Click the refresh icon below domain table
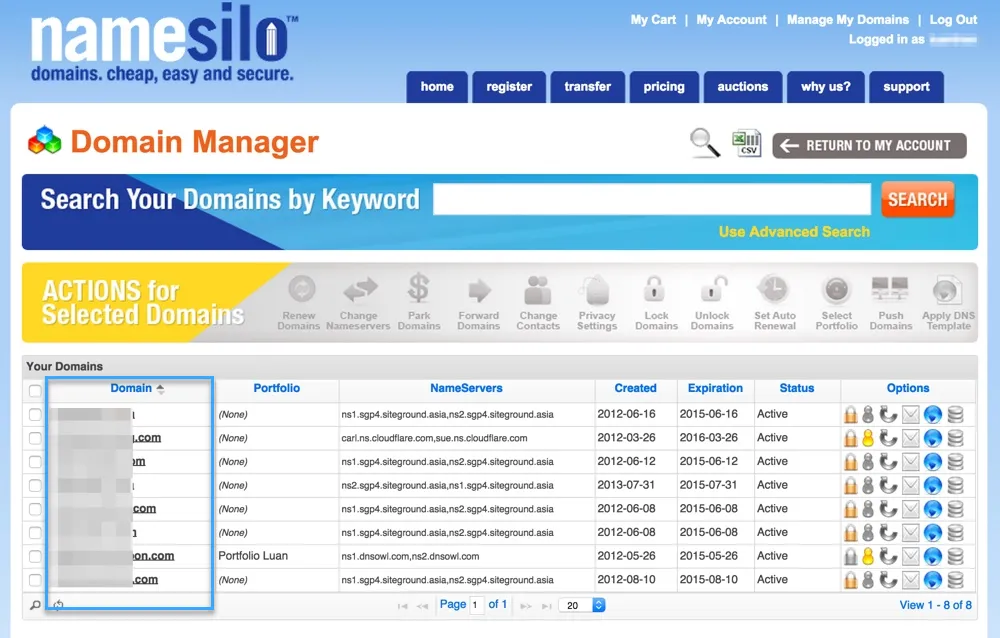The width and height of the screenshot is (1000, 638). [x=58, y=605]
